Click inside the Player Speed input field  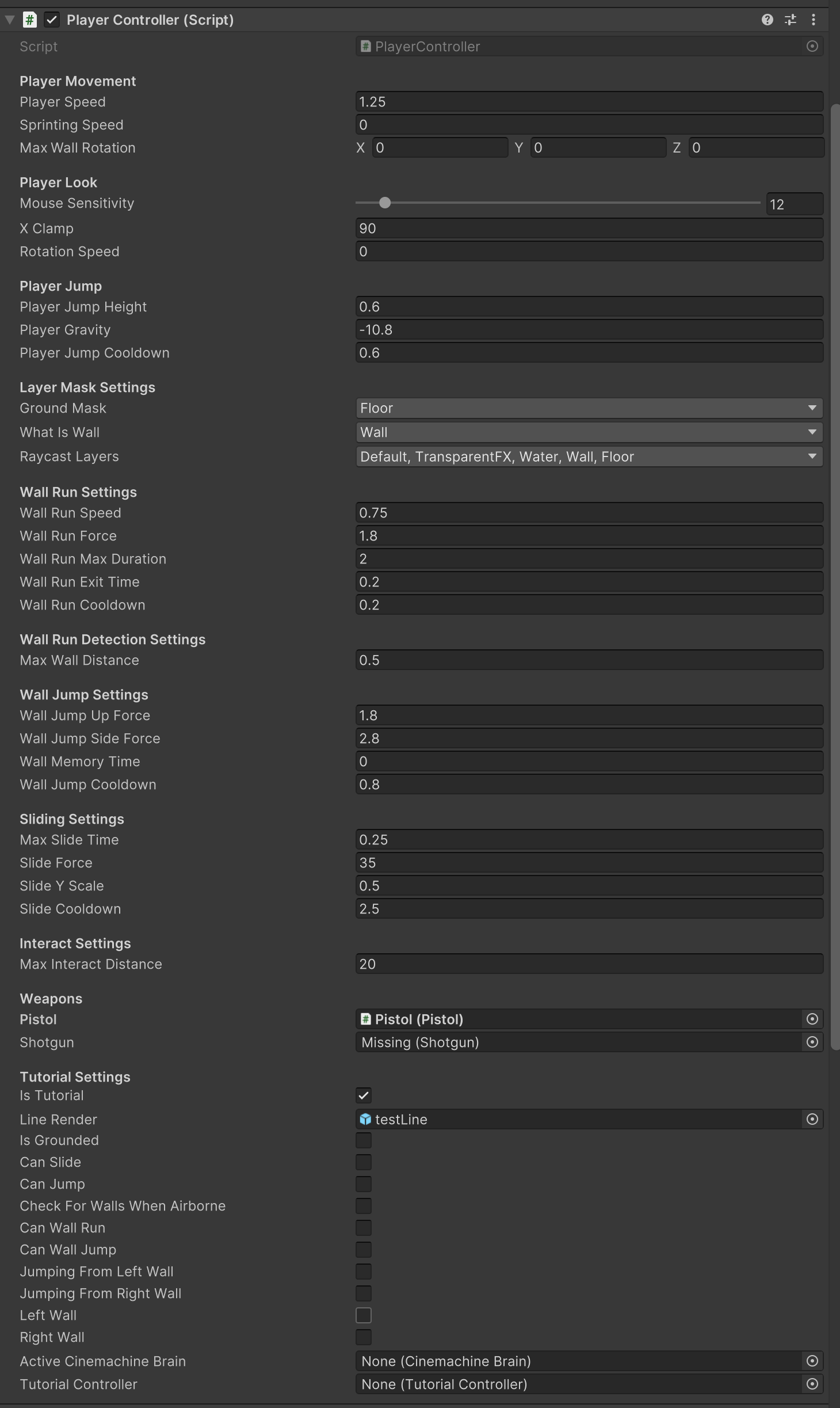pyautogui.click(x=589, y=101)
